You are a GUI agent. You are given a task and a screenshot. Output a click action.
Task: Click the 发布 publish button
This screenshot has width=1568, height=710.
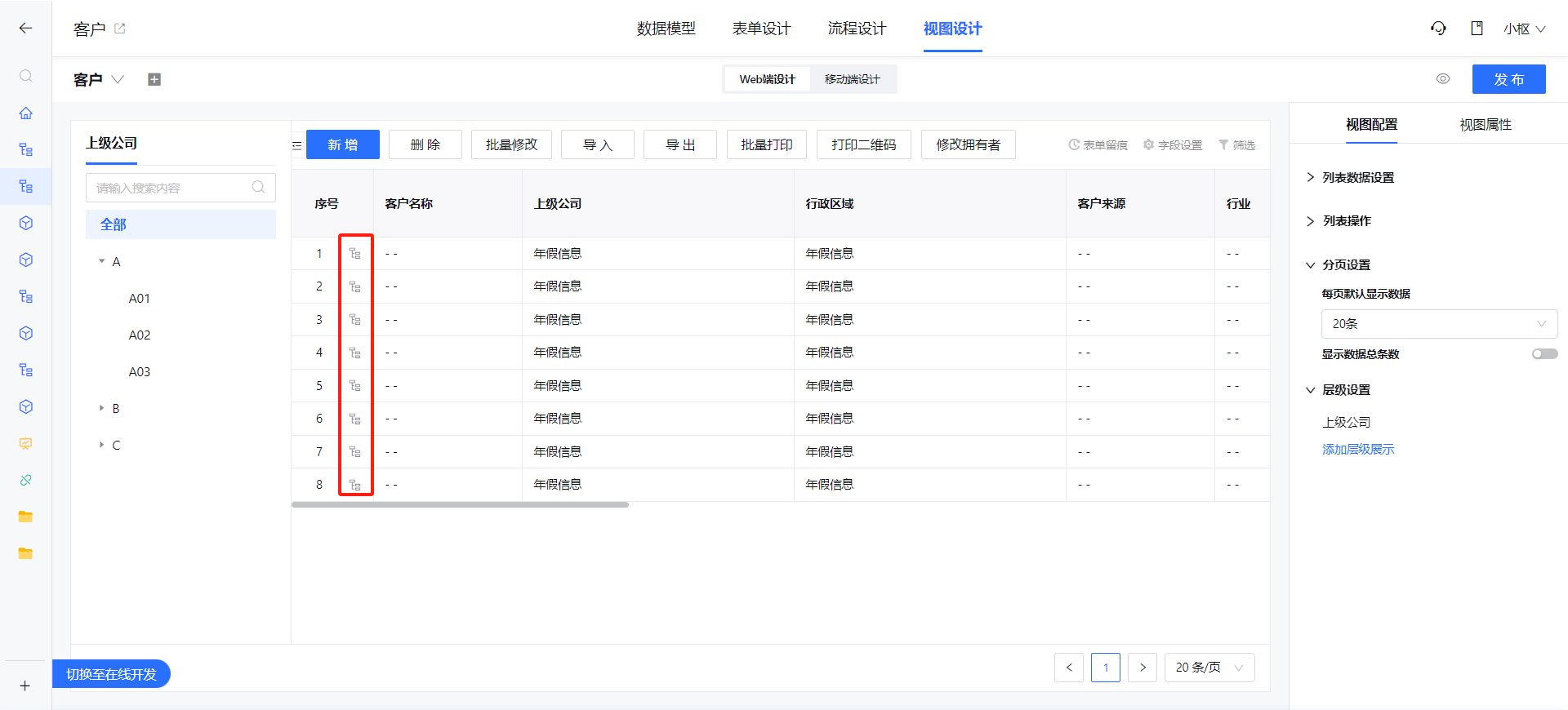click(x=1509, y=79)
